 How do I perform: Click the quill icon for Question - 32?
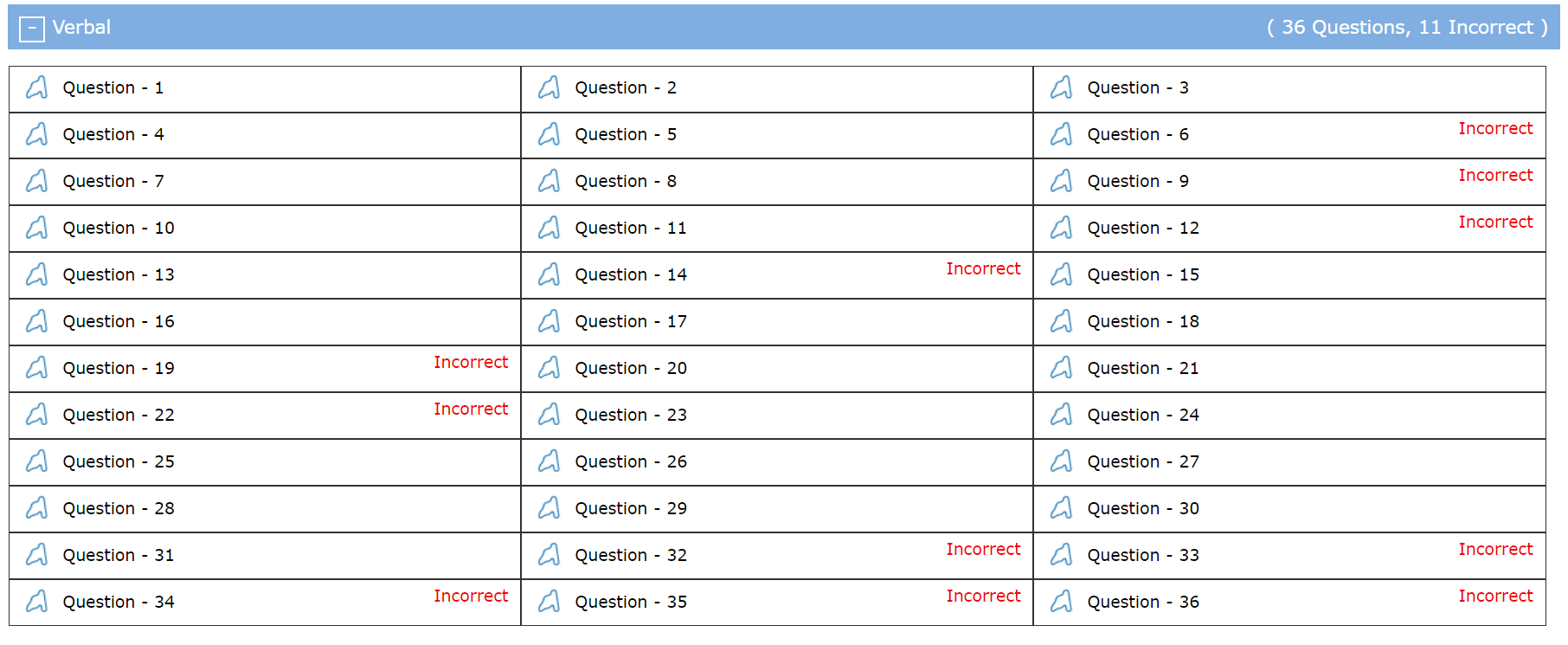coord(549,554)
